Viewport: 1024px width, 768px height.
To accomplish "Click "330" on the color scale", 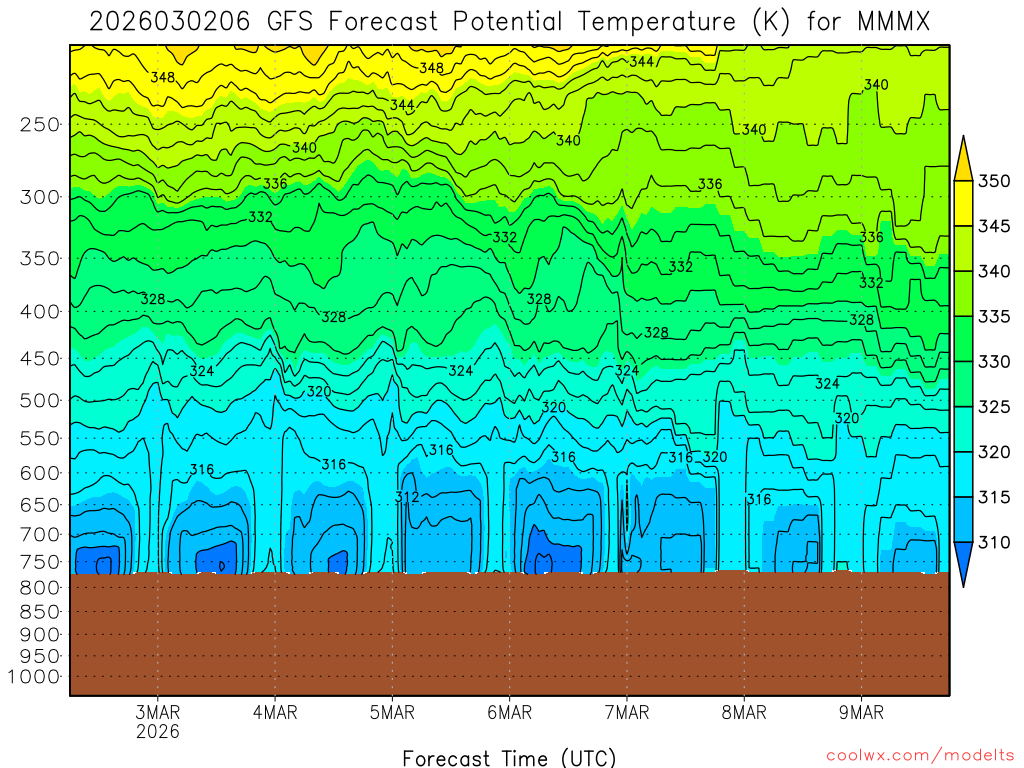I will click(x=994, y=362).
